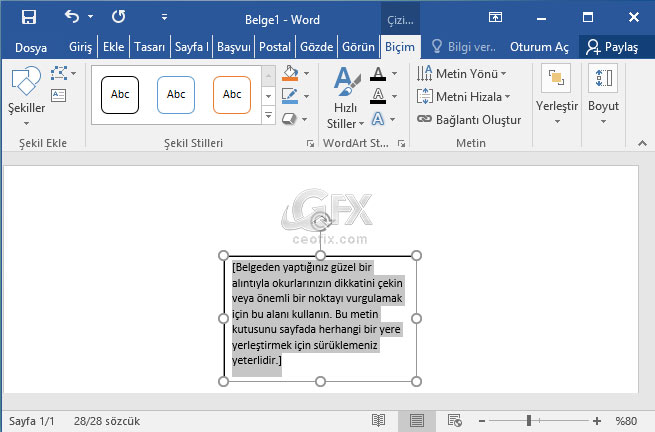655x432 pixels.
Task: Click the text box top-left corner handle
Action: click(x=223, y=255)
